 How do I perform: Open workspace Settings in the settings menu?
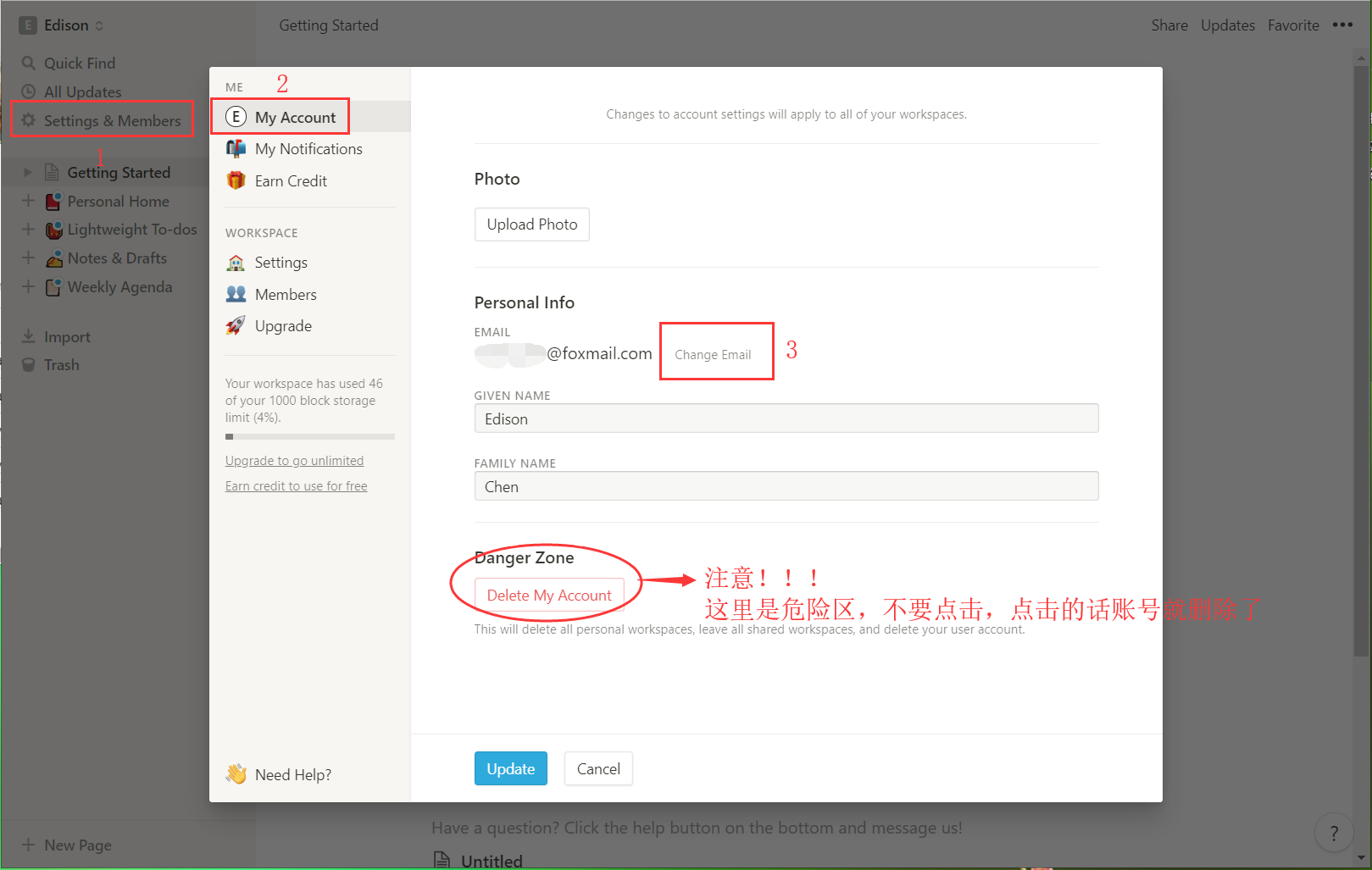[x=281, y=263]
